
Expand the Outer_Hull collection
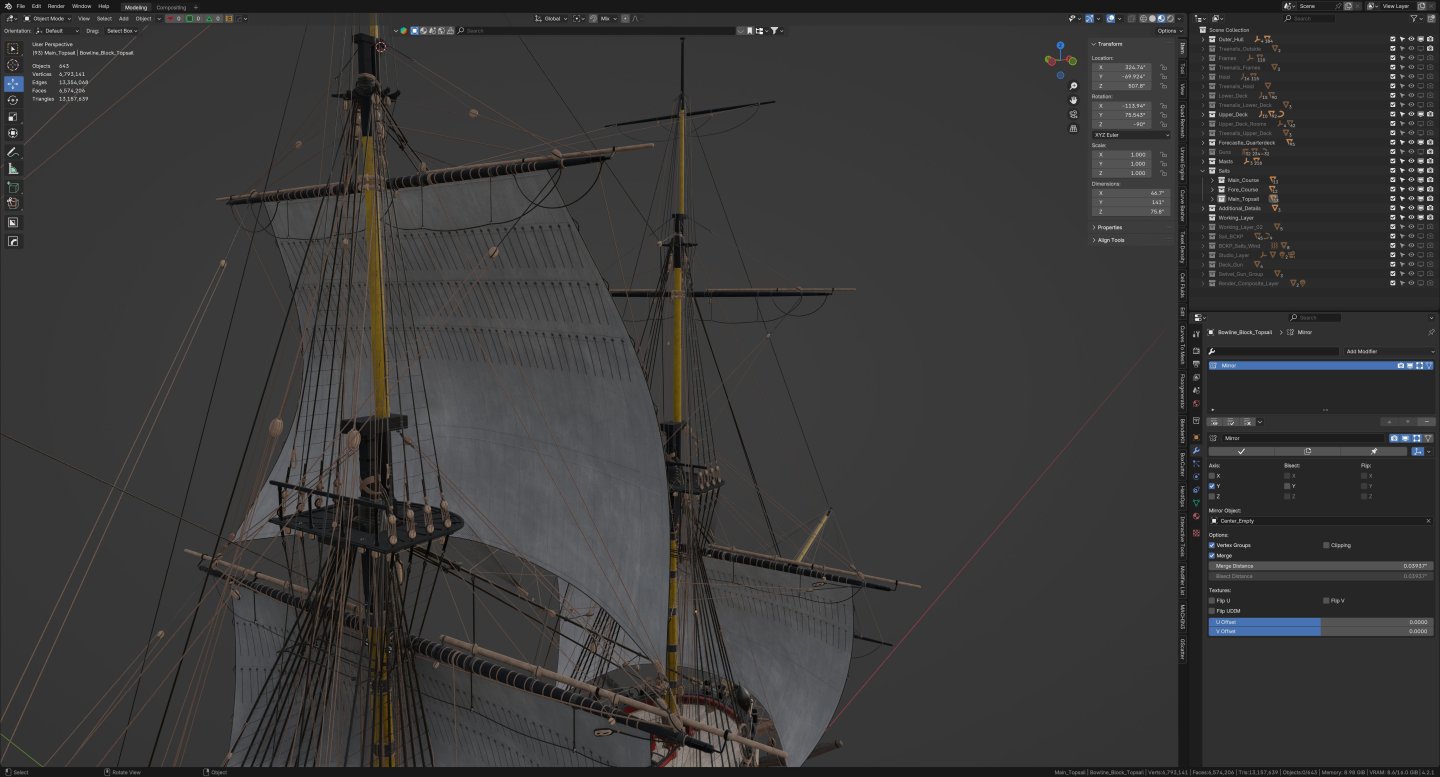pyautogui.click(x=1204, y=39)
